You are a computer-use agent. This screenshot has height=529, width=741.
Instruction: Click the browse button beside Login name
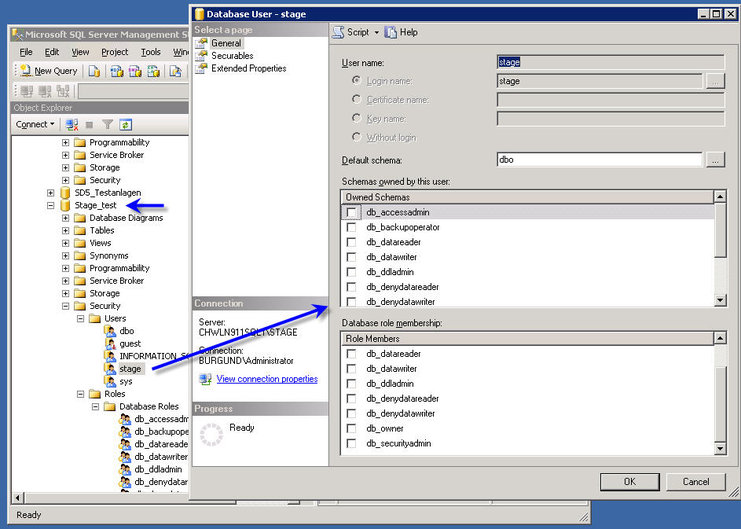click(715, 81)
